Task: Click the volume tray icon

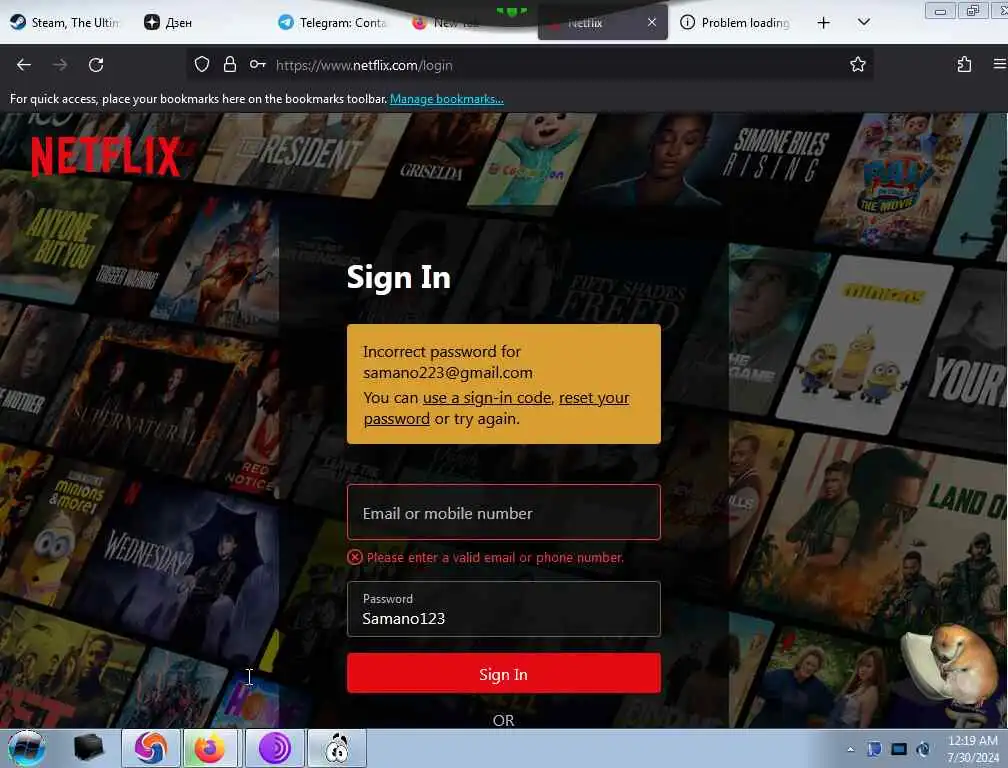Action: pyautogui.click(x=923, y=749)
